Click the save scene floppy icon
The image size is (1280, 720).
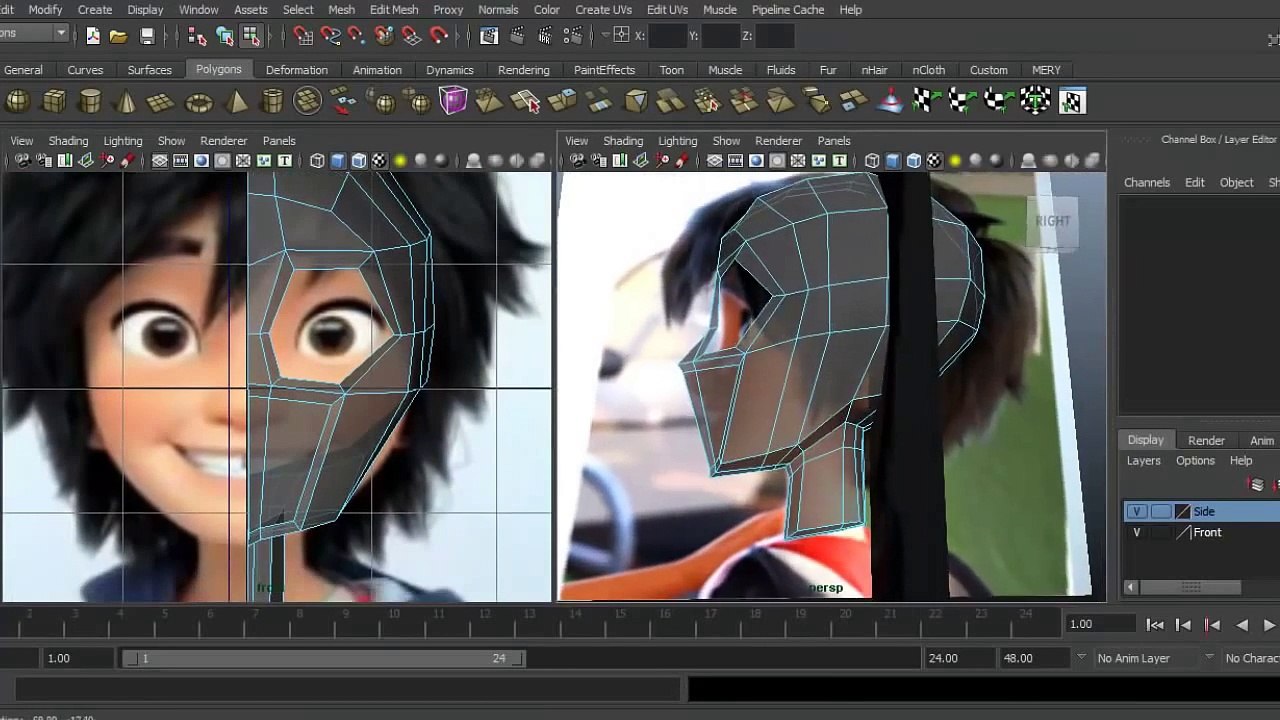(x=147, y=36)
